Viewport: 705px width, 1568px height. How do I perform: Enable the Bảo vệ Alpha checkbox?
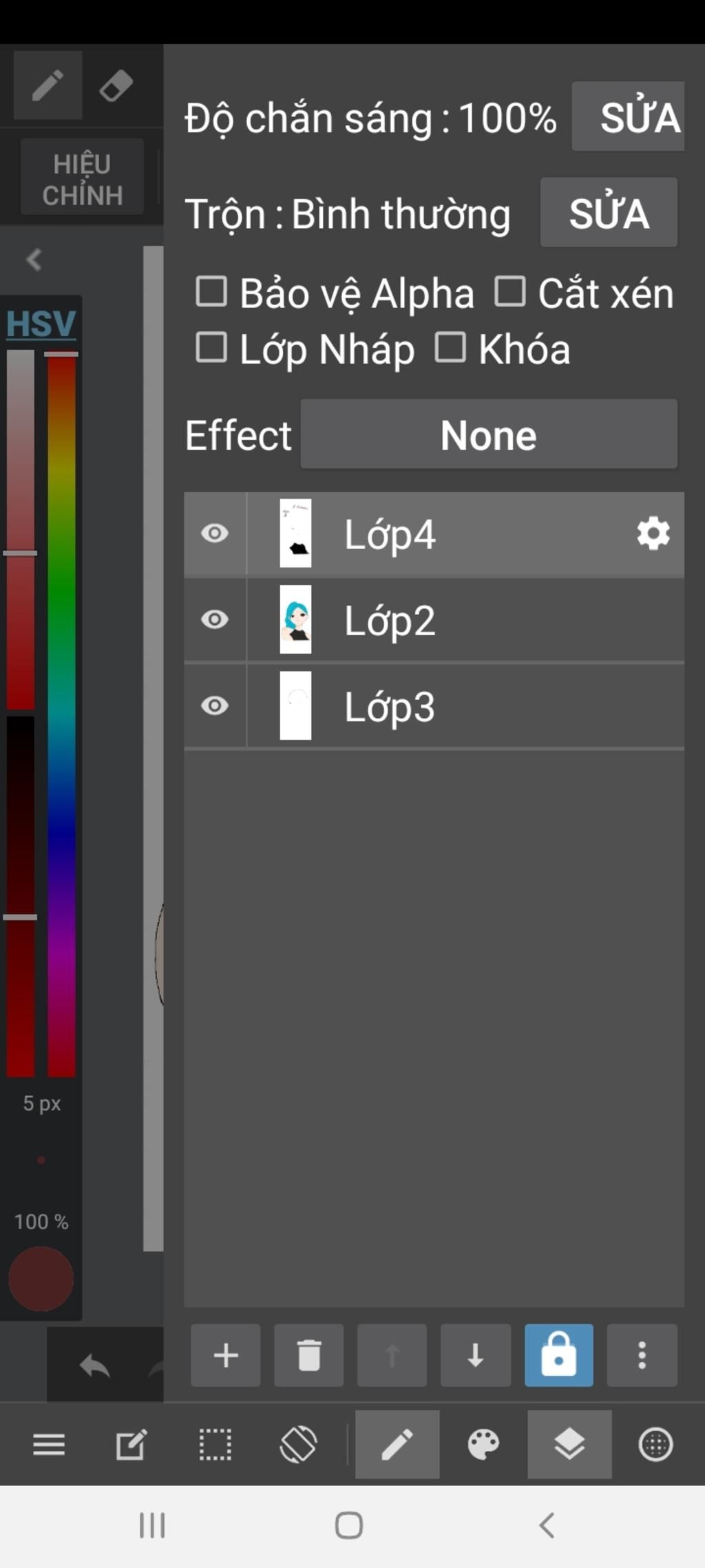(x=212, y=291)
